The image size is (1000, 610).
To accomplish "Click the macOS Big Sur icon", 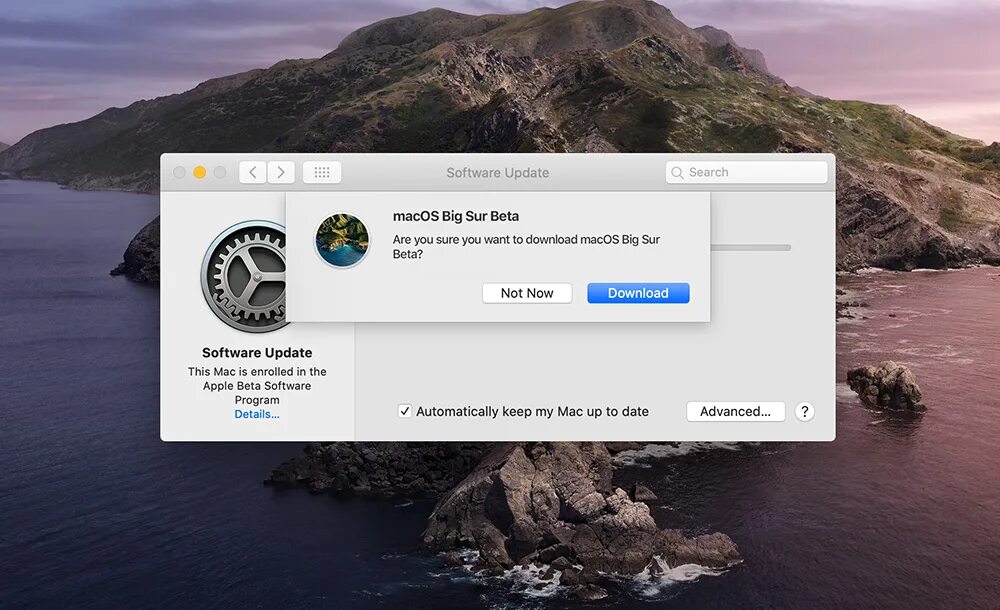I will (342, 241).
